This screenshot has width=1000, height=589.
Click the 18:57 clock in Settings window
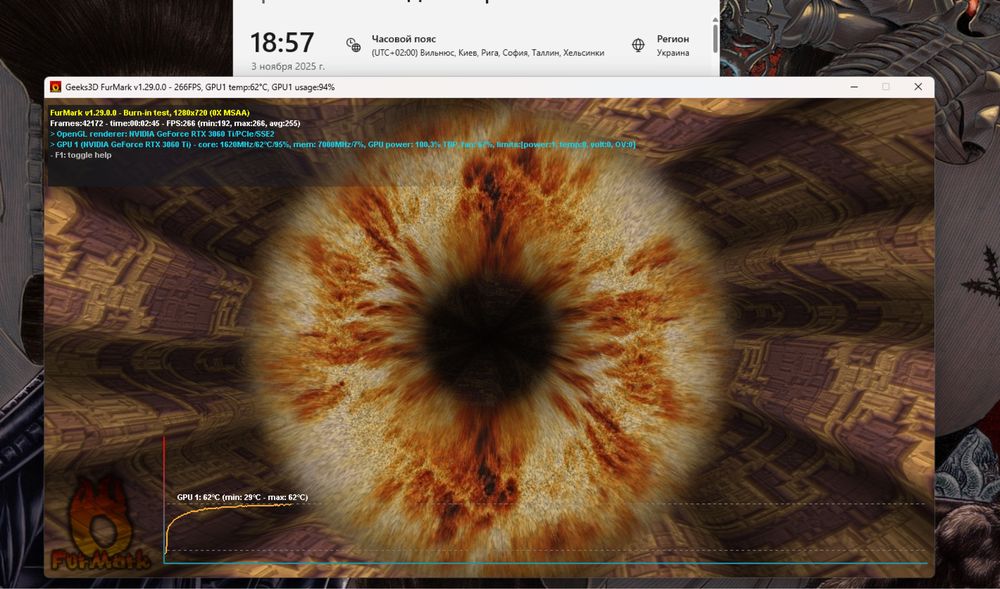point(282,43)
